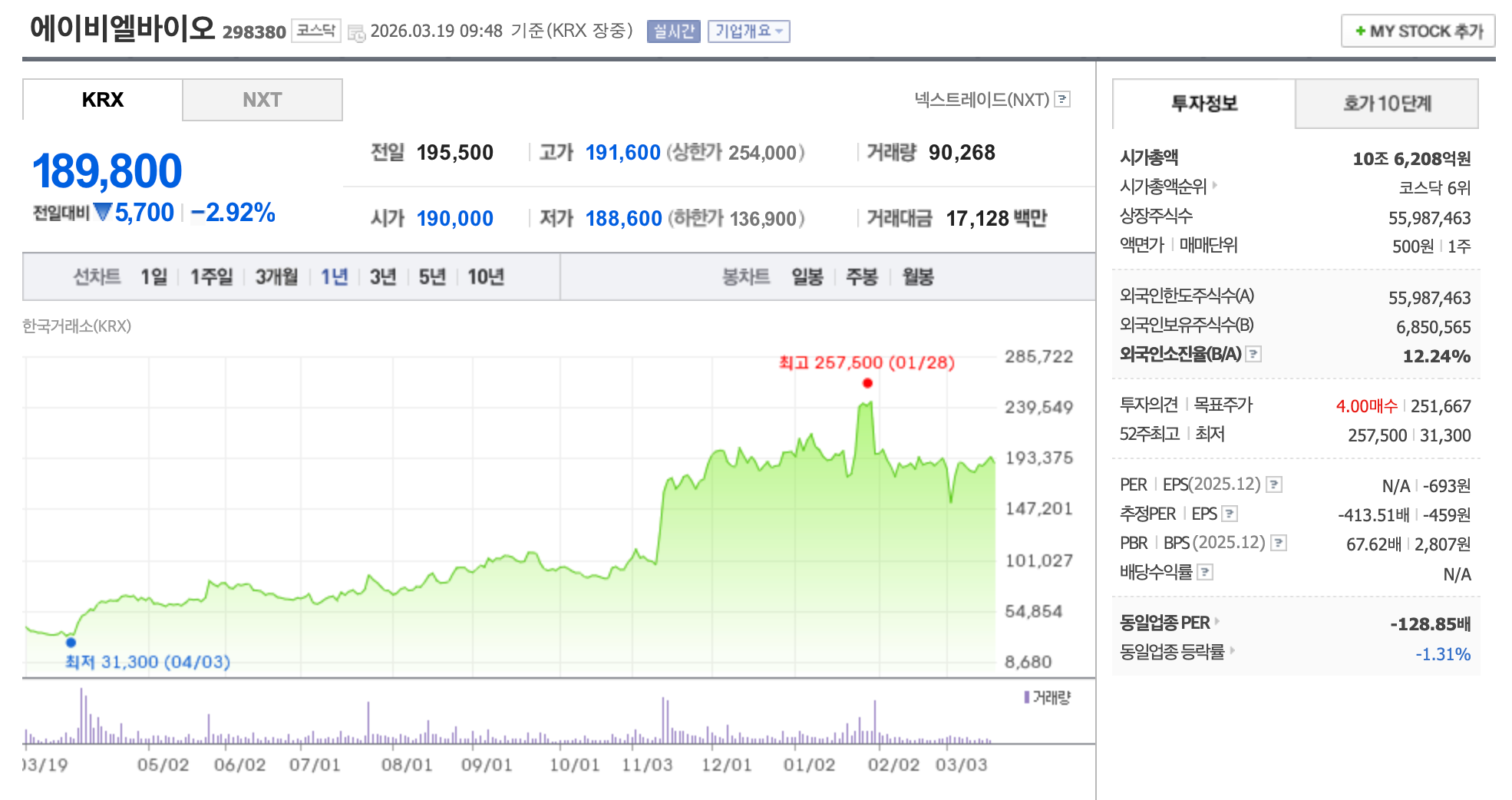Show the 3년 line chart

point(383,277)
